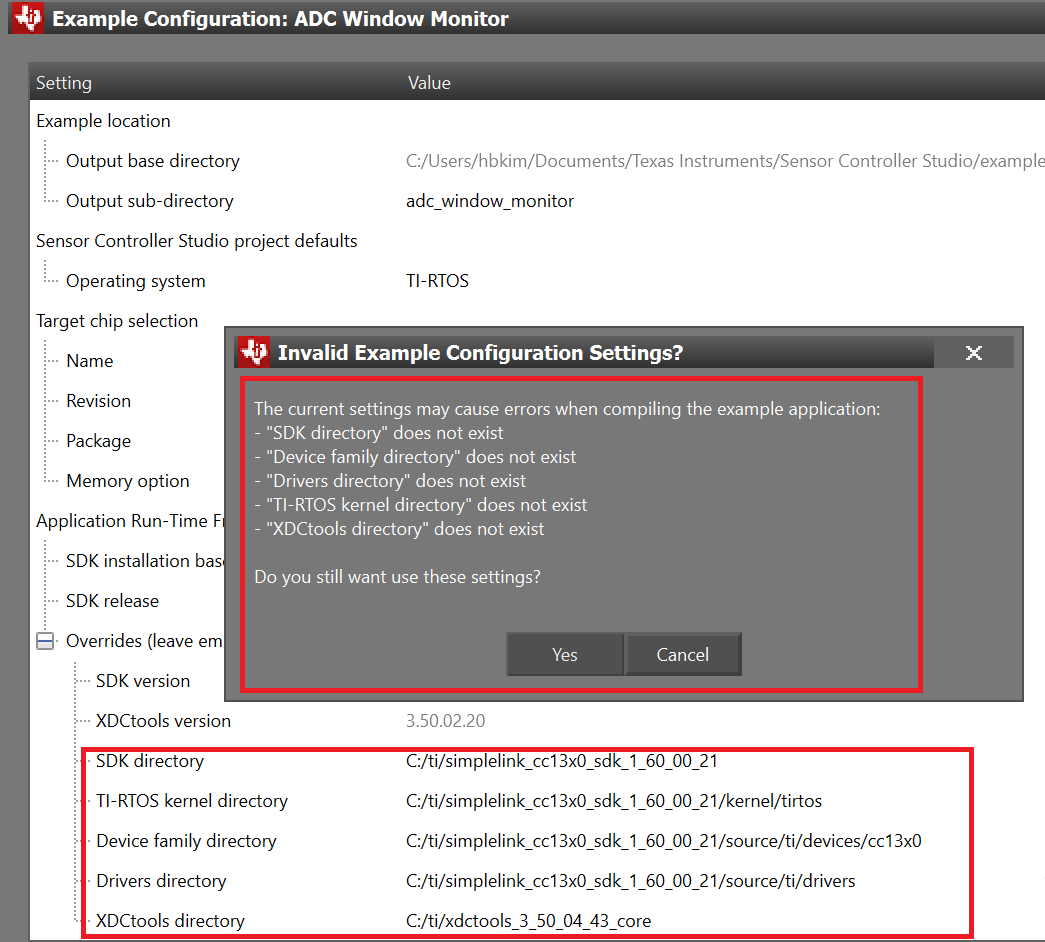The width and height of the screenshot is (1045, 942).
Task: Click the Example Configuration: ADC Window Monitor title
Action: pos(280,19)
